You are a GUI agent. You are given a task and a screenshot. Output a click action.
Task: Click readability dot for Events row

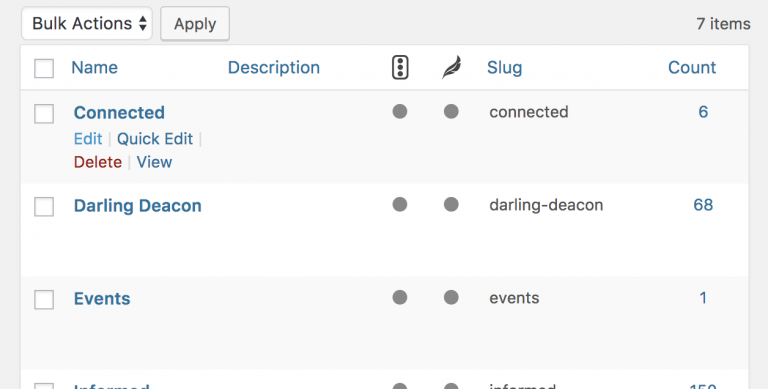click(x=451, y=297)
